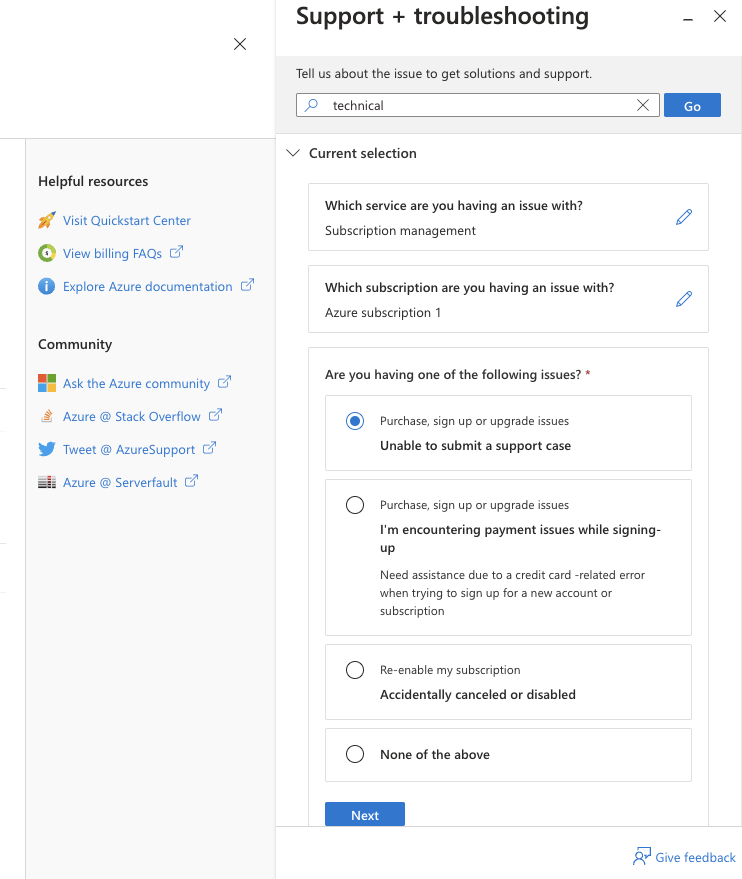Click the Stack Overflow icon
The image size is (742, 879).
pyautogui.click(x=47, y=417)
